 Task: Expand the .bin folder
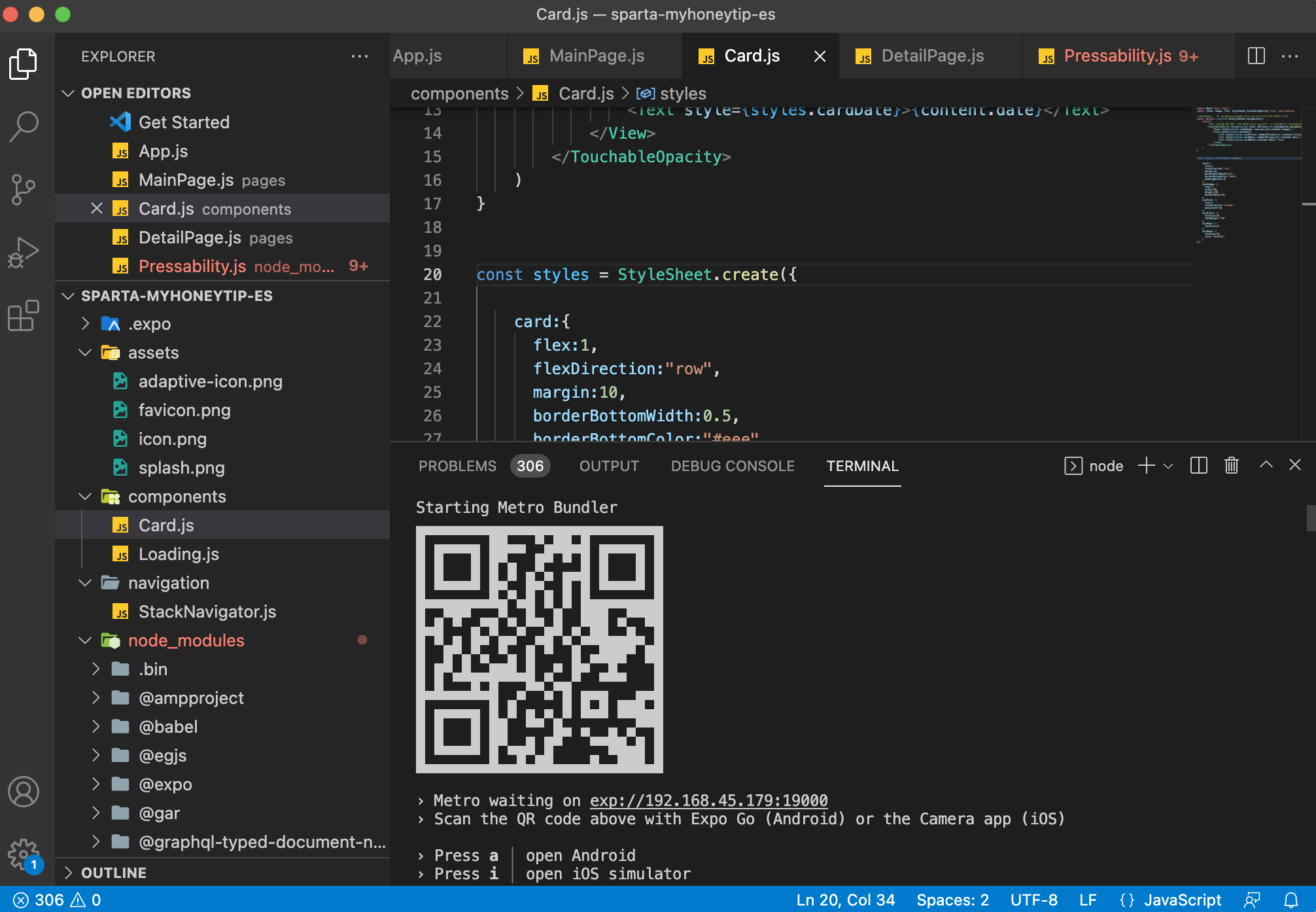[x=95, y=669]
